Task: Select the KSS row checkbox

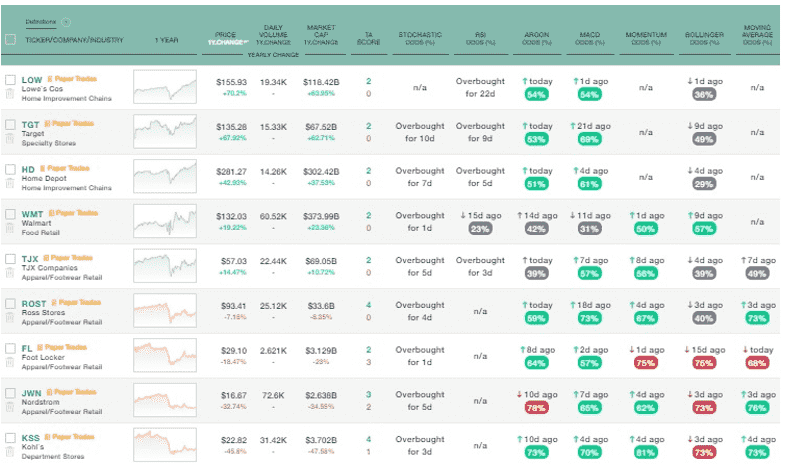Action: point(10,438)
